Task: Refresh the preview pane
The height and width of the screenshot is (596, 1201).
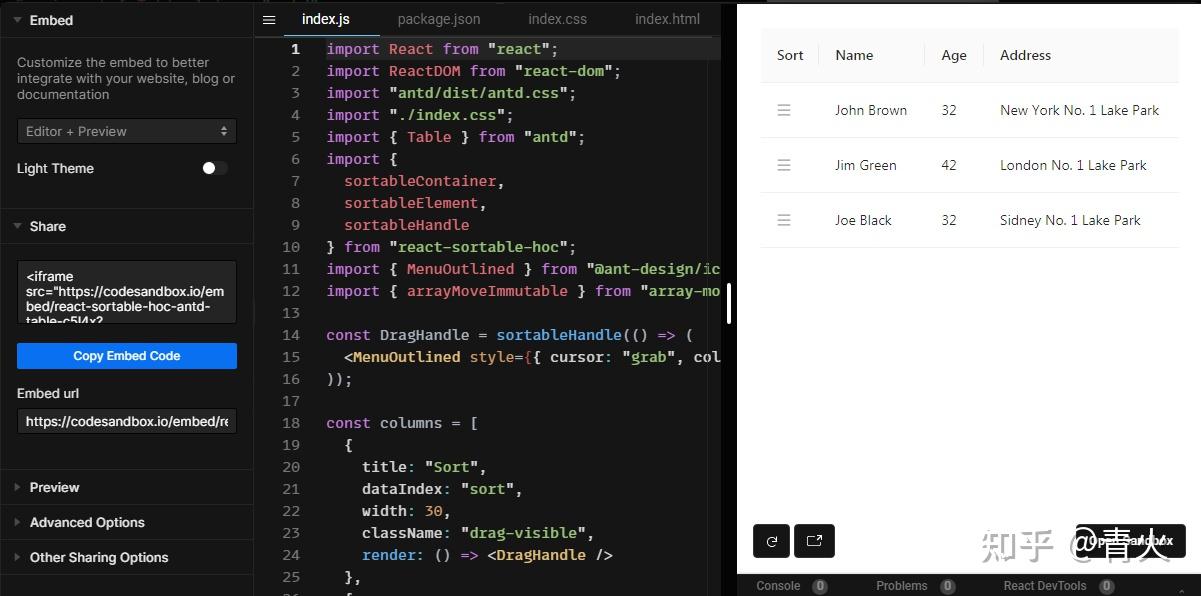Action: (x=771, y=541)
